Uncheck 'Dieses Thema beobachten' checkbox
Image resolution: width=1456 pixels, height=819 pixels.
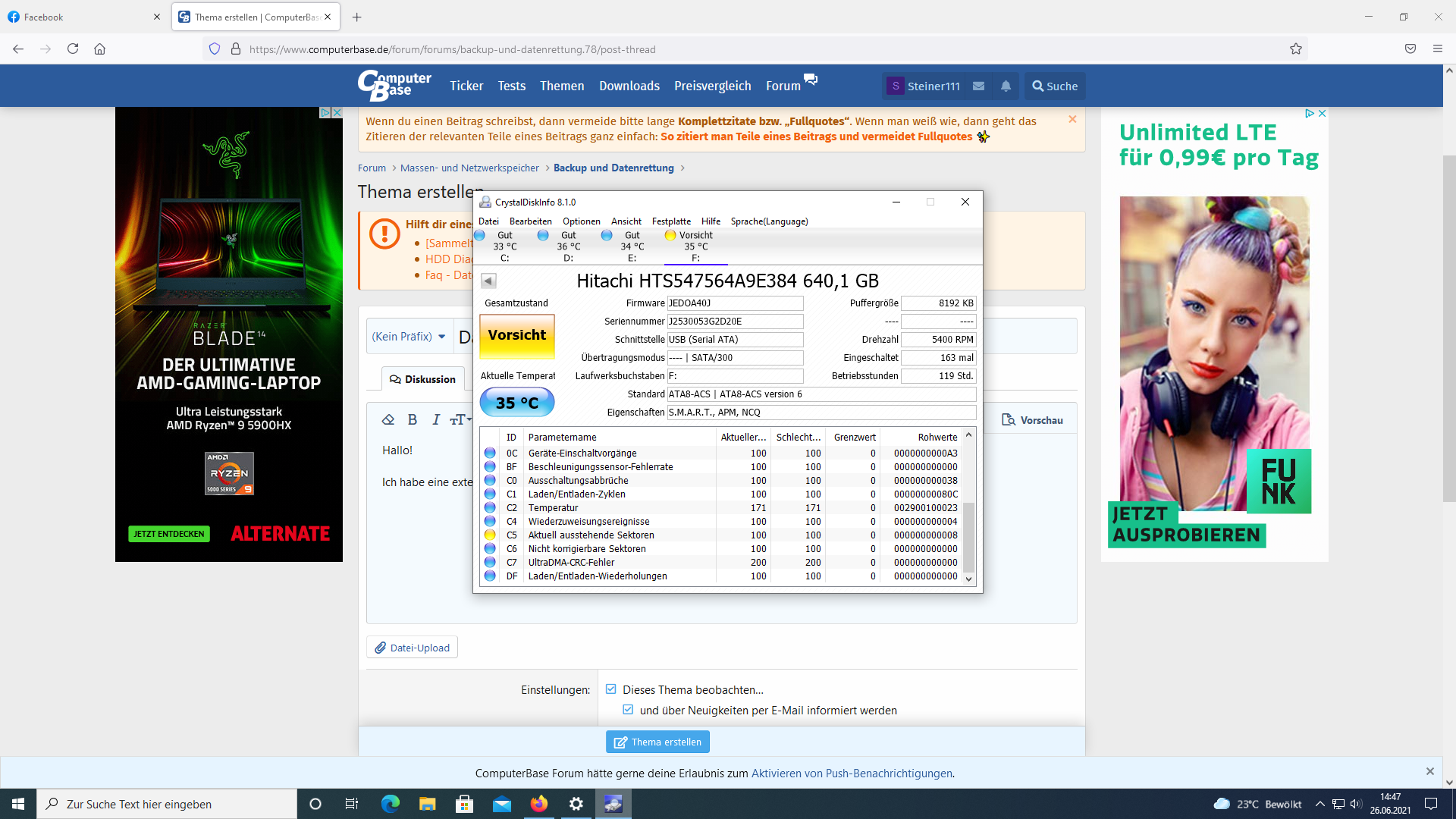(x=611, y=689)
